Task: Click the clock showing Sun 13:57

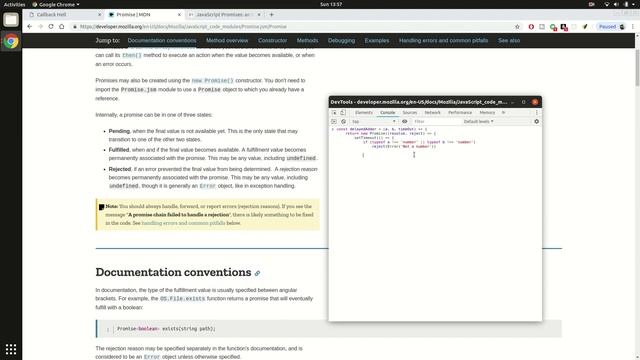Action: [331, 4]
